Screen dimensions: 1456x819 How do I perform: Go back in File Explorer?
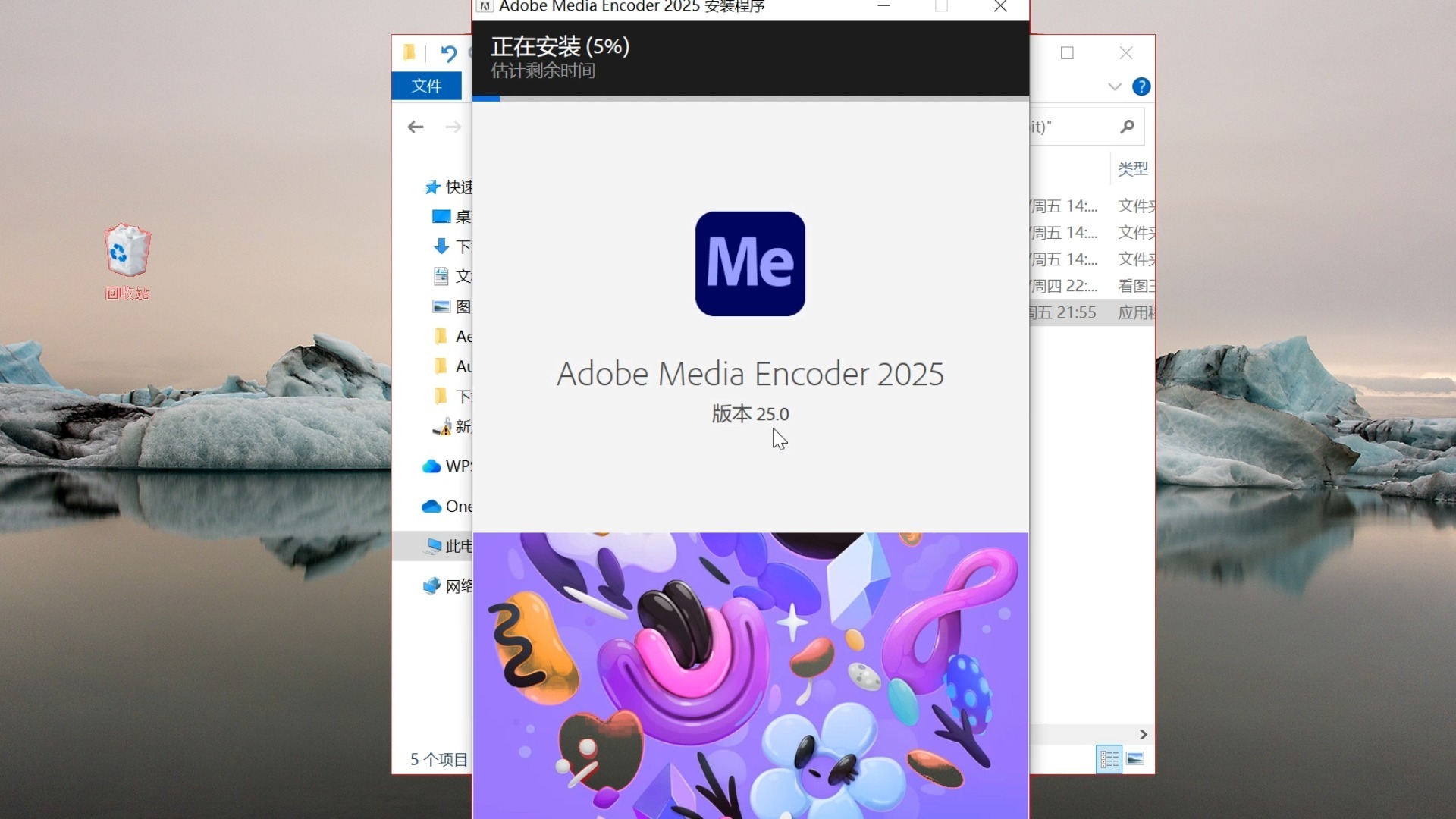415,127
